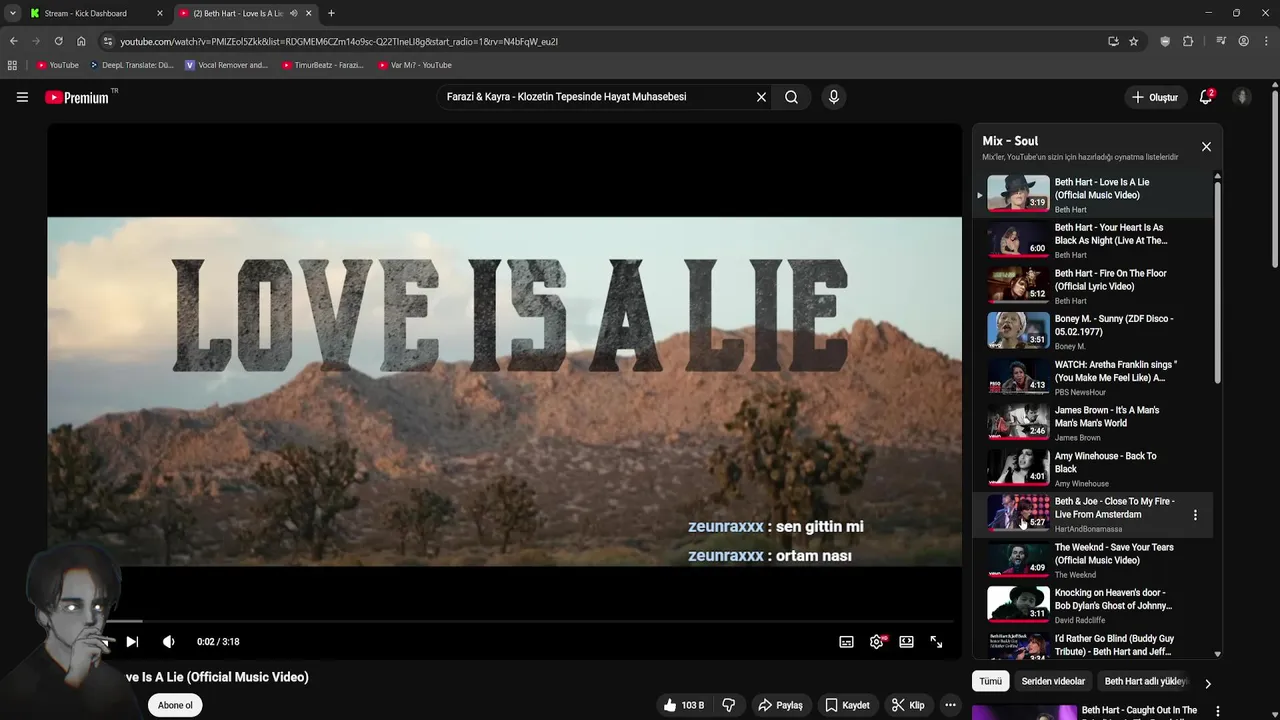Viewport: 1280px width, 720px height.
Task: Start voice search with microphone icon
Action: 833,97
